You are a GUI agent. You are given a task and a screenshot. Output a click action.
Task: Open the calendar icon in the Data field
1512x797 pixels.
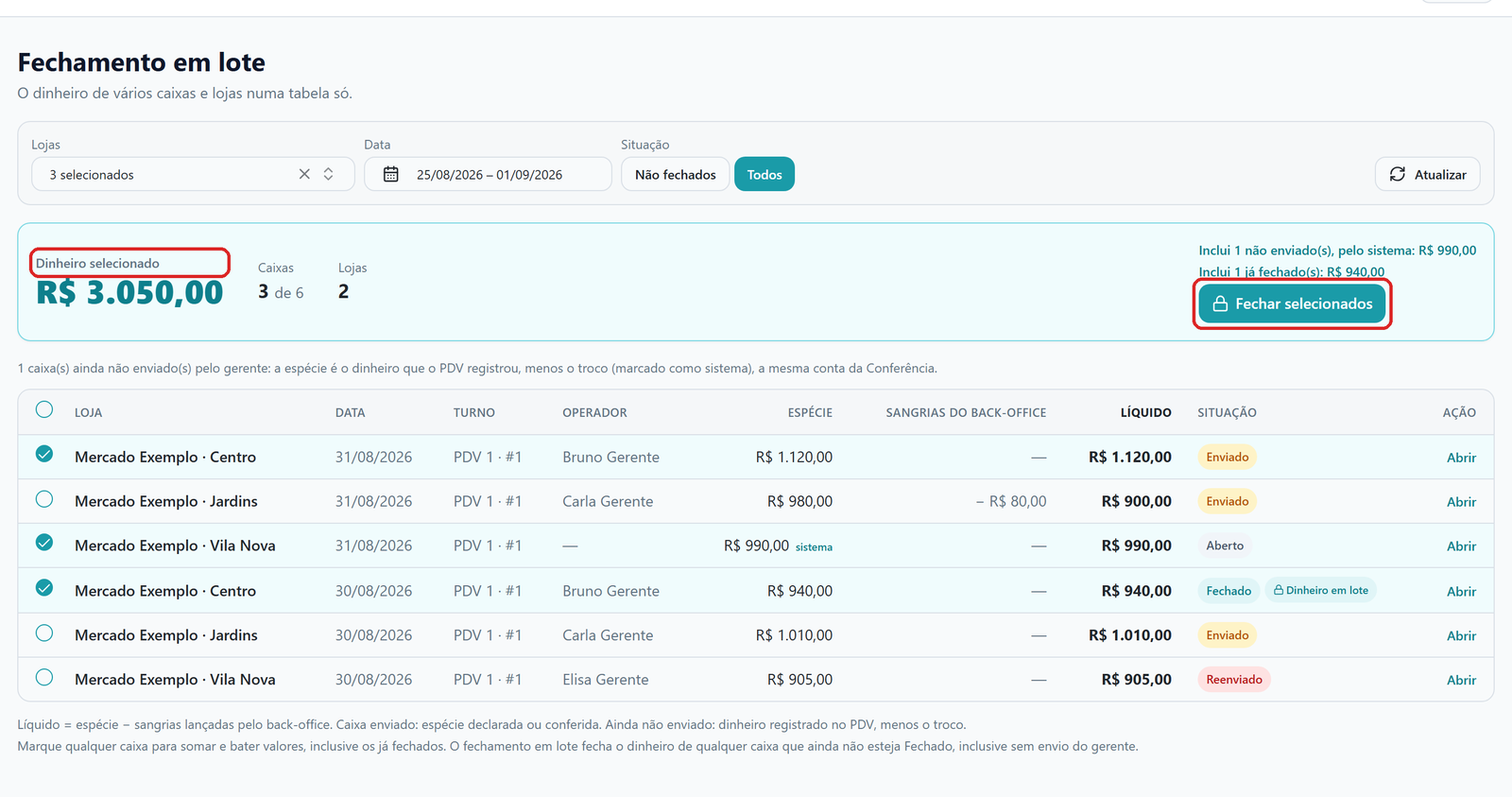pyautogui.click(x=390, y=174)
